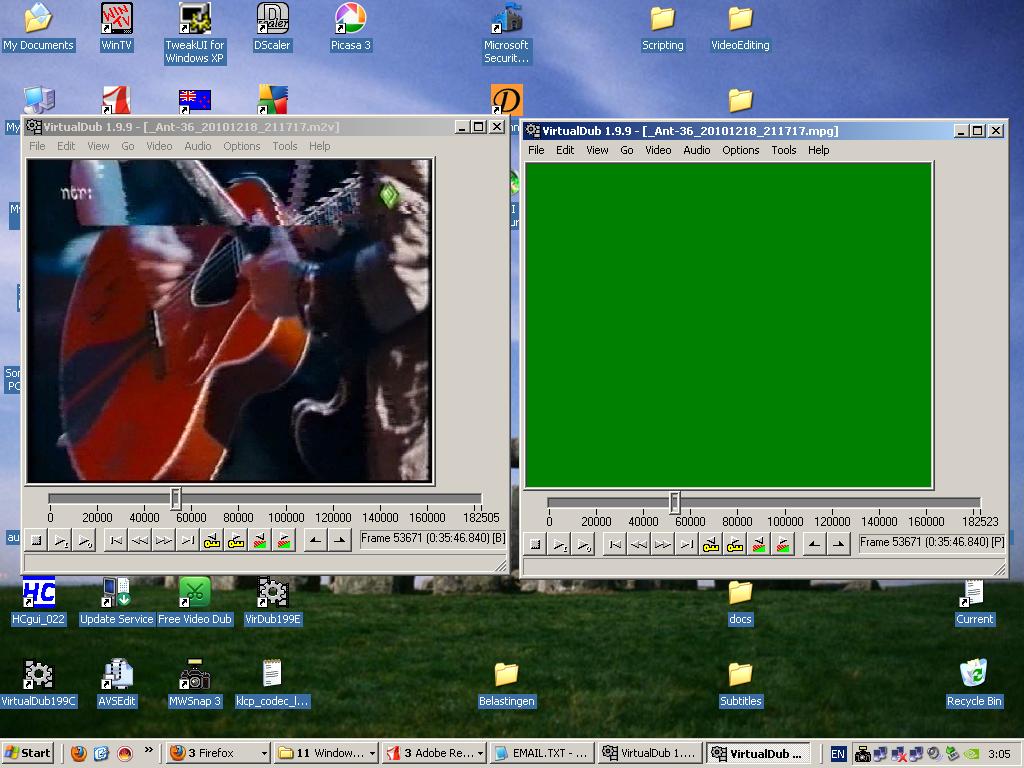Viewport: 1024px width, 768px height.
Task: Select the MWSnap 3 desktop shortcut
Action: pos(195,683)
